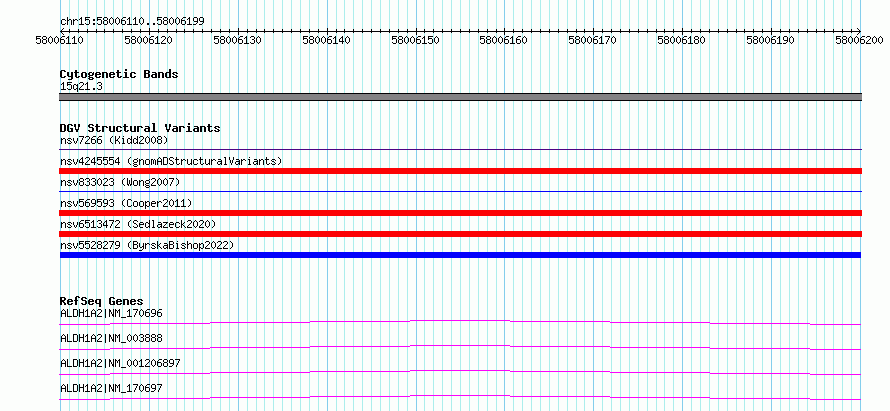Click ruler position 58006130
890x411 pixels.
pyautogui.click(x=238, y=40)
